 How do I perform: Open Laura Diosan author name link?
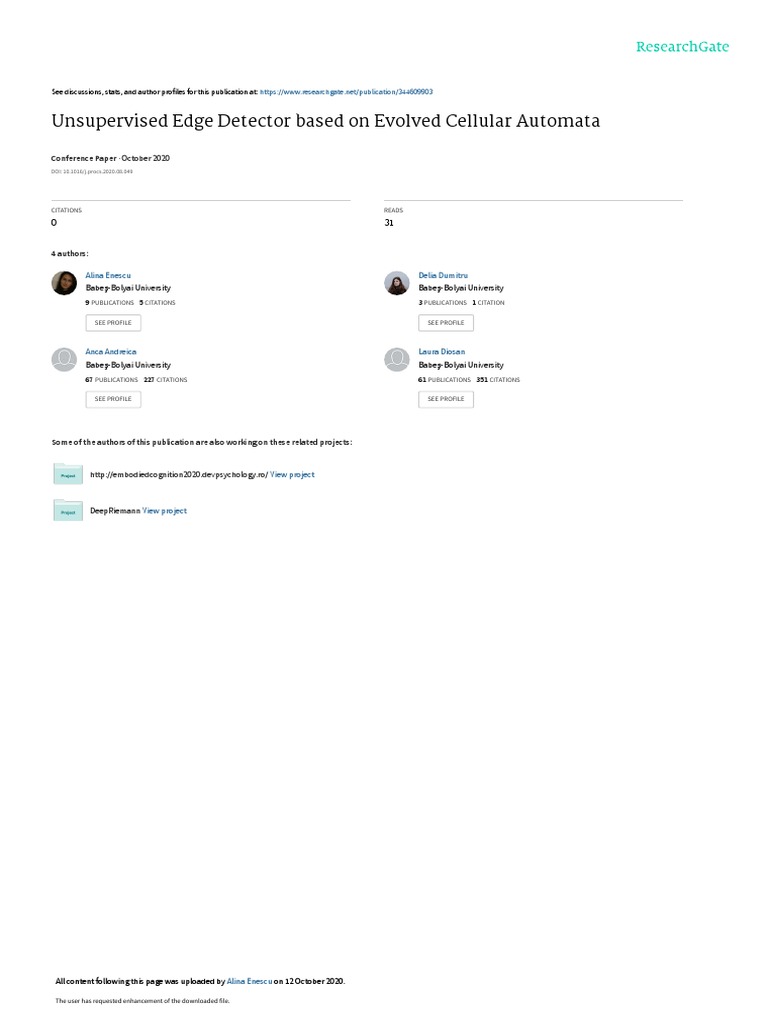441,351
